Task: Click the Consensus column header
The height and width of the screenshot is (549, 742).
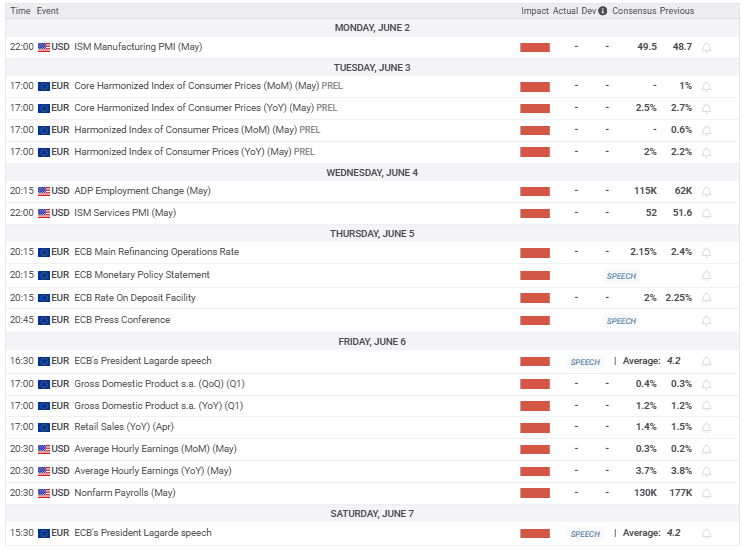Action: [x=635, y=11]
